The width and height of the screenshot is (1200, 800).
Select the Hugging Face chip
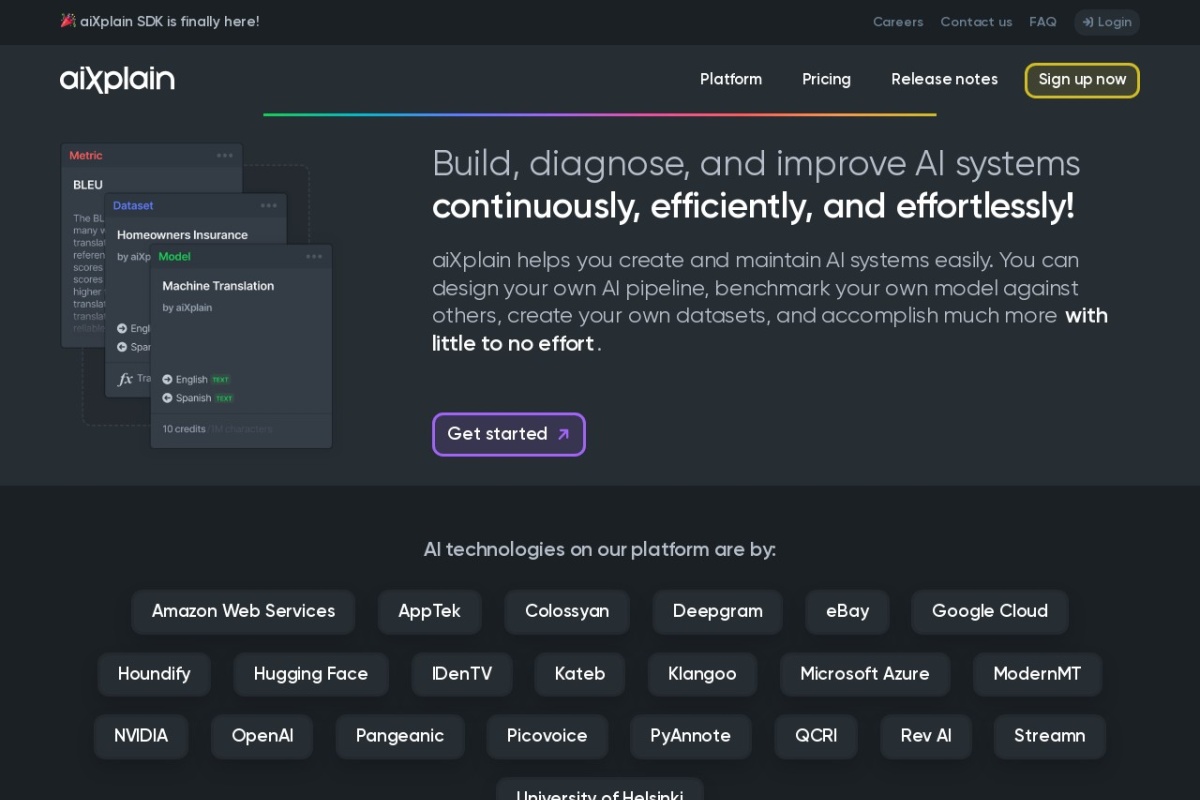[x=311, y=674]
